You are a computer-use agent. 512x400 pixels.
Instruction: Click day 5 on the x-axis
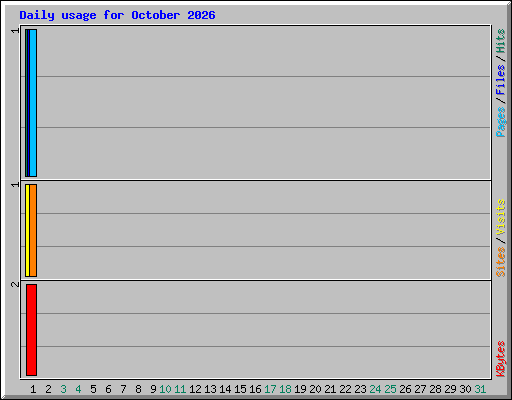tap(93, 389)
